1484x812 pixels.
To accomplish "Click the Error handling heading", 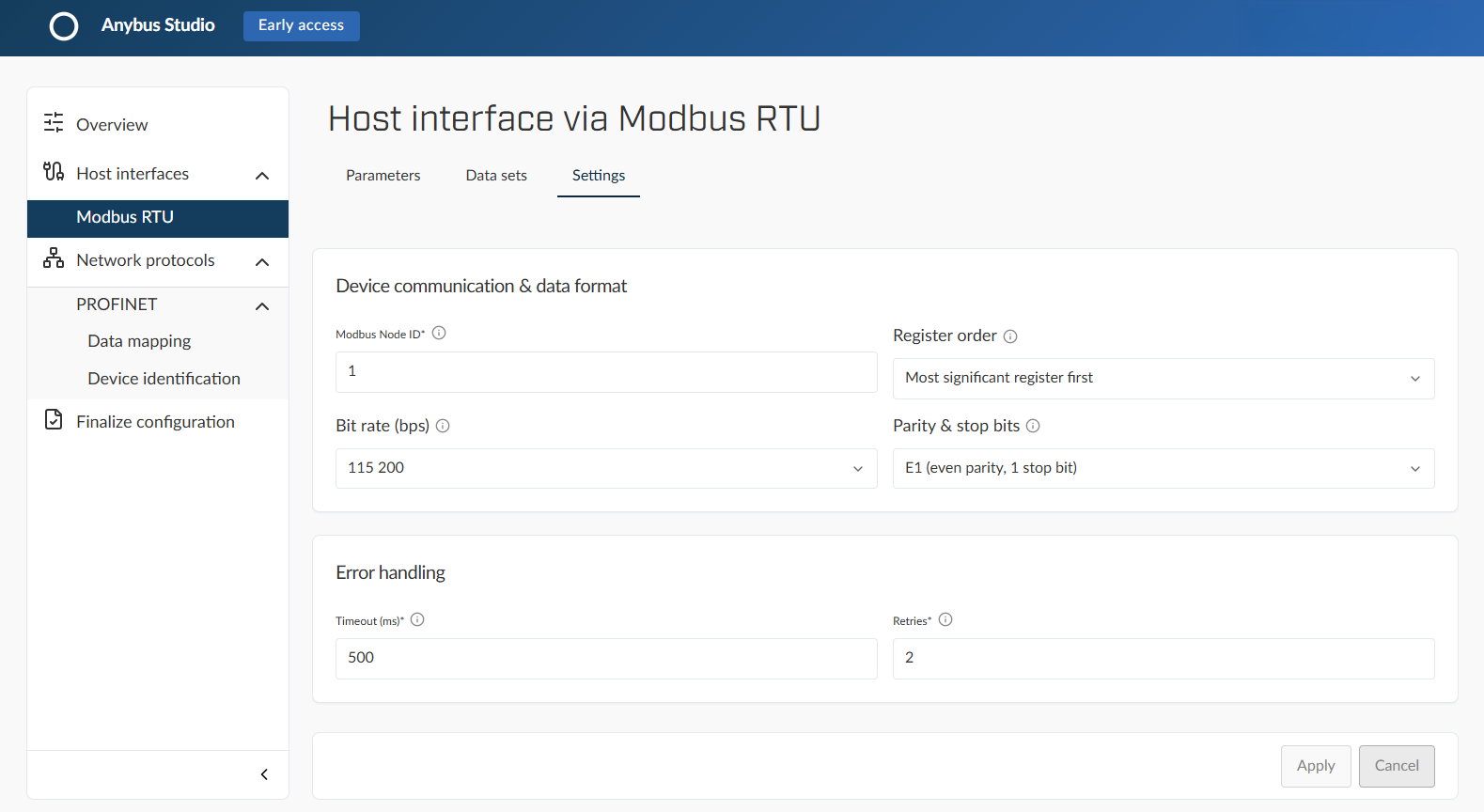I will pos(390,573).
